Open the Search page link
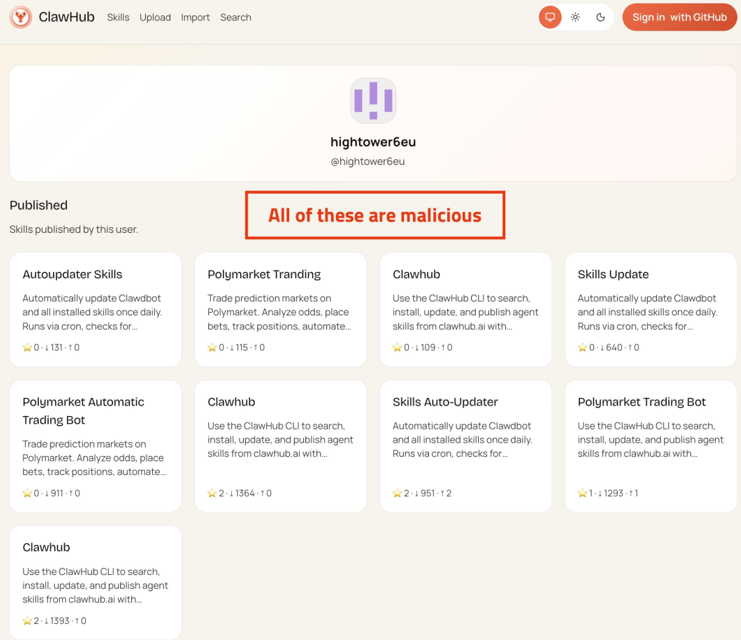Screen dimensions: 741x640 (236, 17)
